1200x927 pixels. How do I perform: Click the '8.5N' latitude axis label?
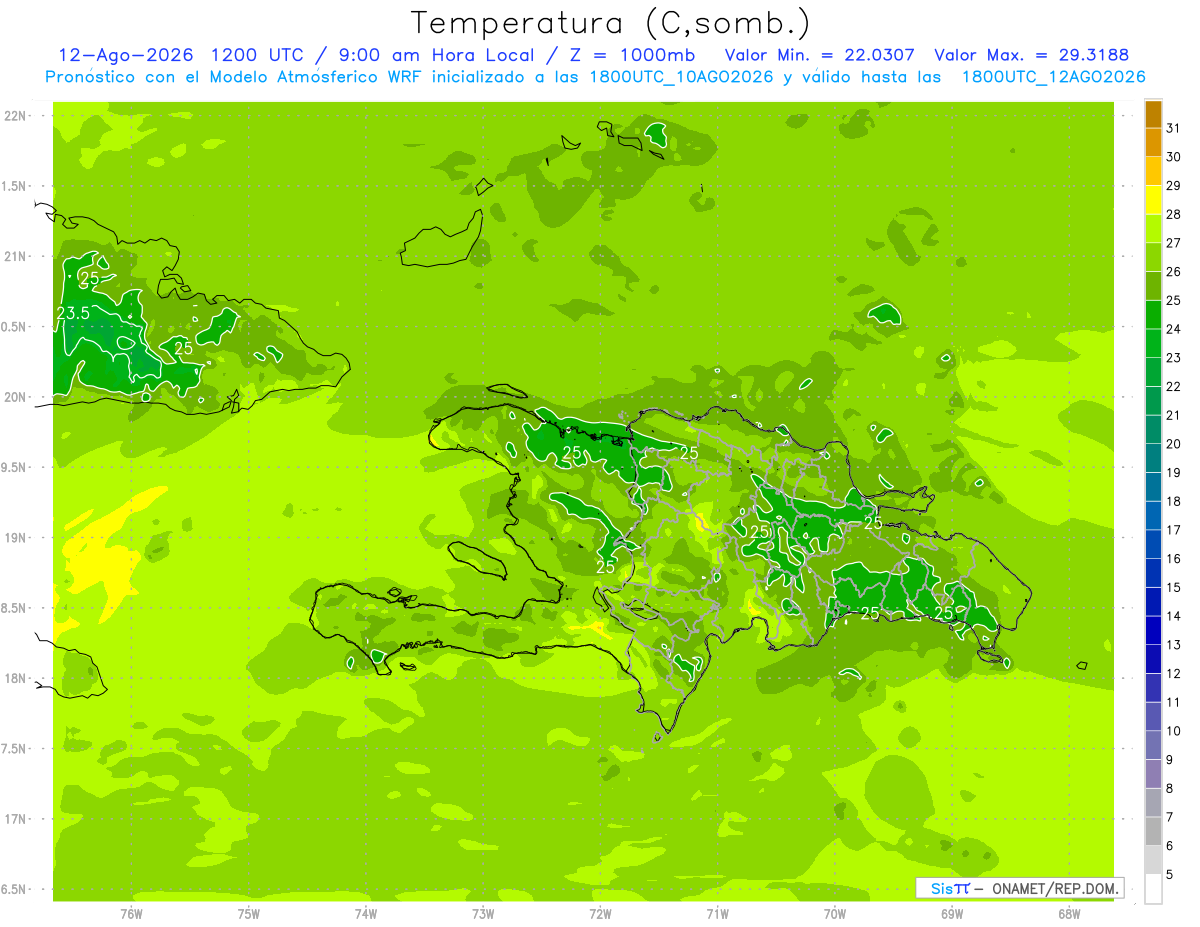[x=14, y=608]
